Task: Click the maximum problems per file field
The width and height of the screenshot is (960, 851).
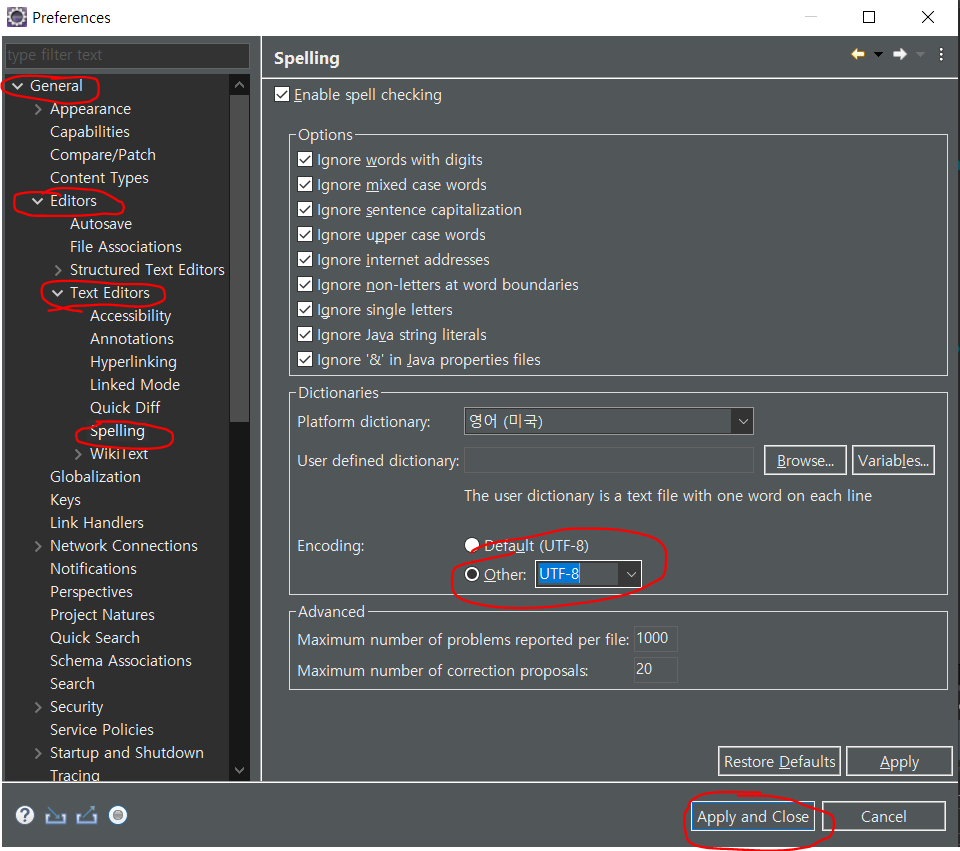Action: (x=656, y=639)
